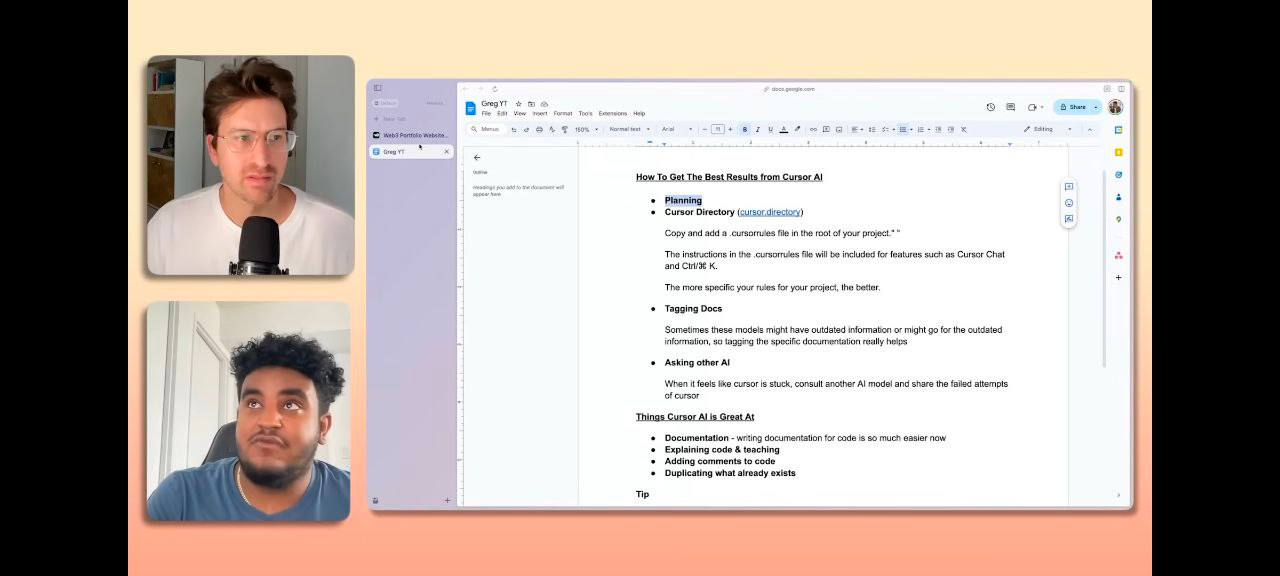Toggle the numbered list button
Screen dimensions: 1280x576
pos(920,129)
